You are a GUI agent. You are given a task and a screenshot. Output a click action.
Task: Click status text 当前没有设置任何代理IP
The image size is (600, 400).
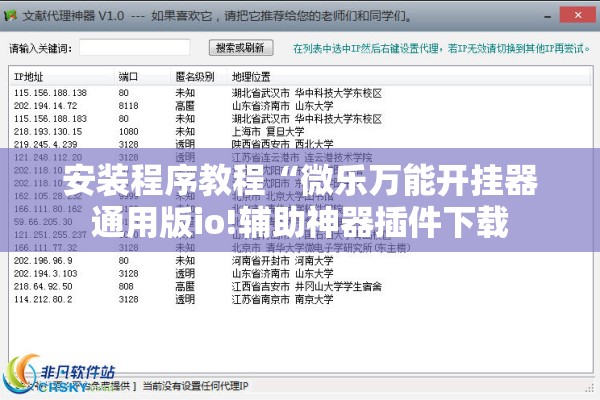[196, 386]
